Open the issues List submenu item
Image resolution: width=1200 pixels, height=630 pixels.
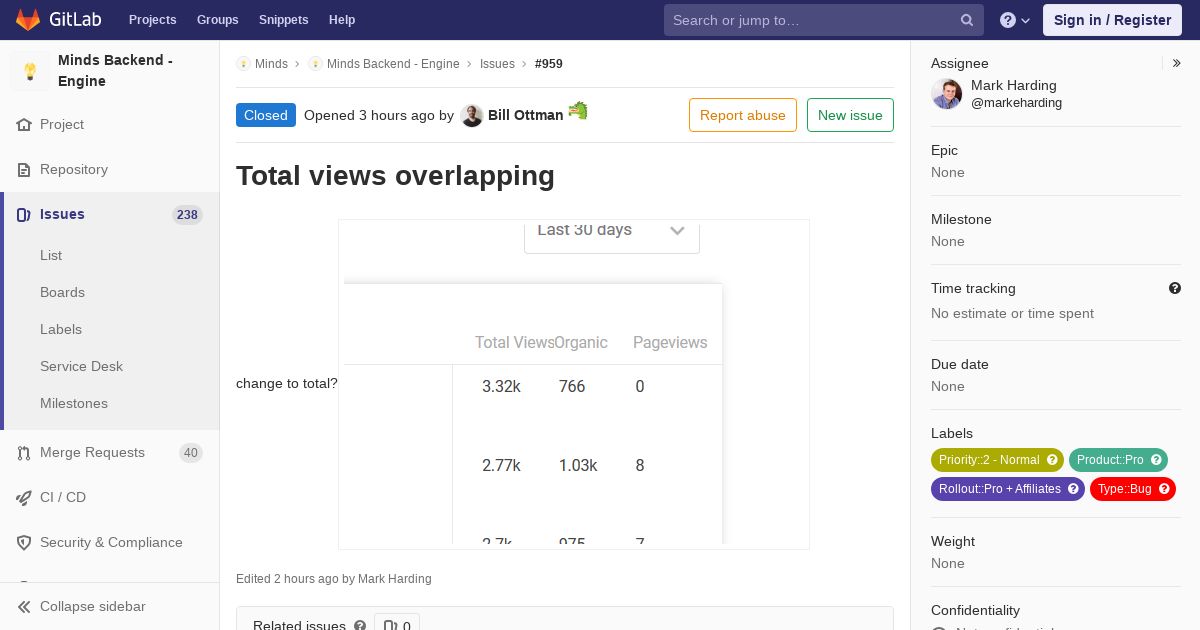click(x=51, y=255)
